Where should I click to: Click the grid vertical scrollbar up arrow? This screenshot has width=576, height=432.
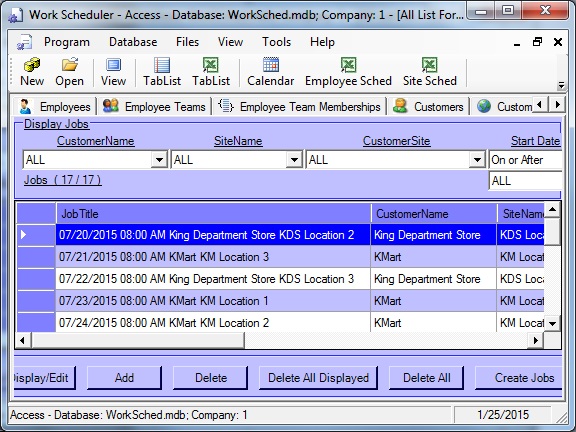pyautogui.click(x=552, y=210)
